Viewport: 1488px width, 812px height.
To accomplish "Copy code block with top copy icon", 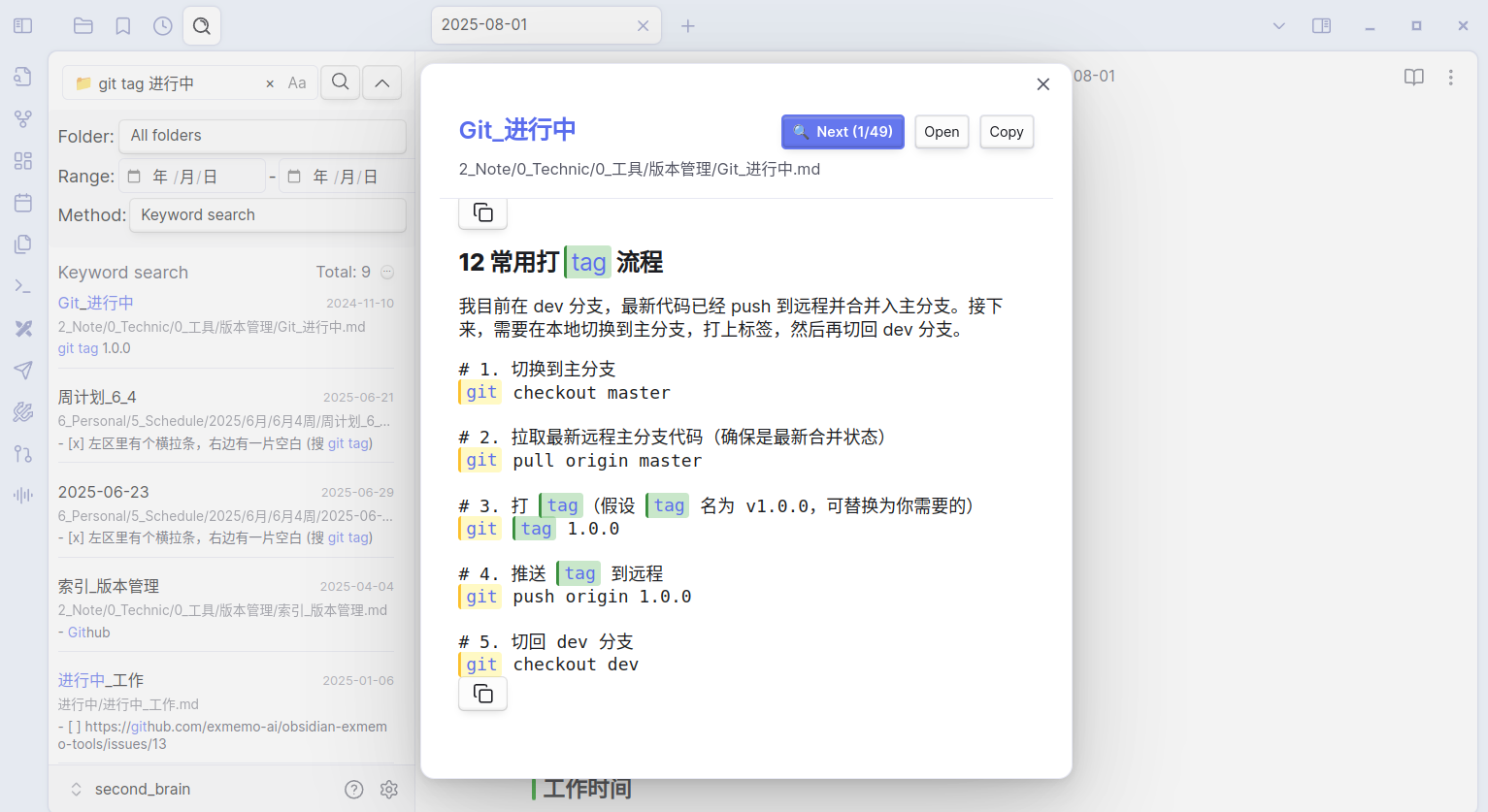I will pyautogui.click(x=483, y=212).
